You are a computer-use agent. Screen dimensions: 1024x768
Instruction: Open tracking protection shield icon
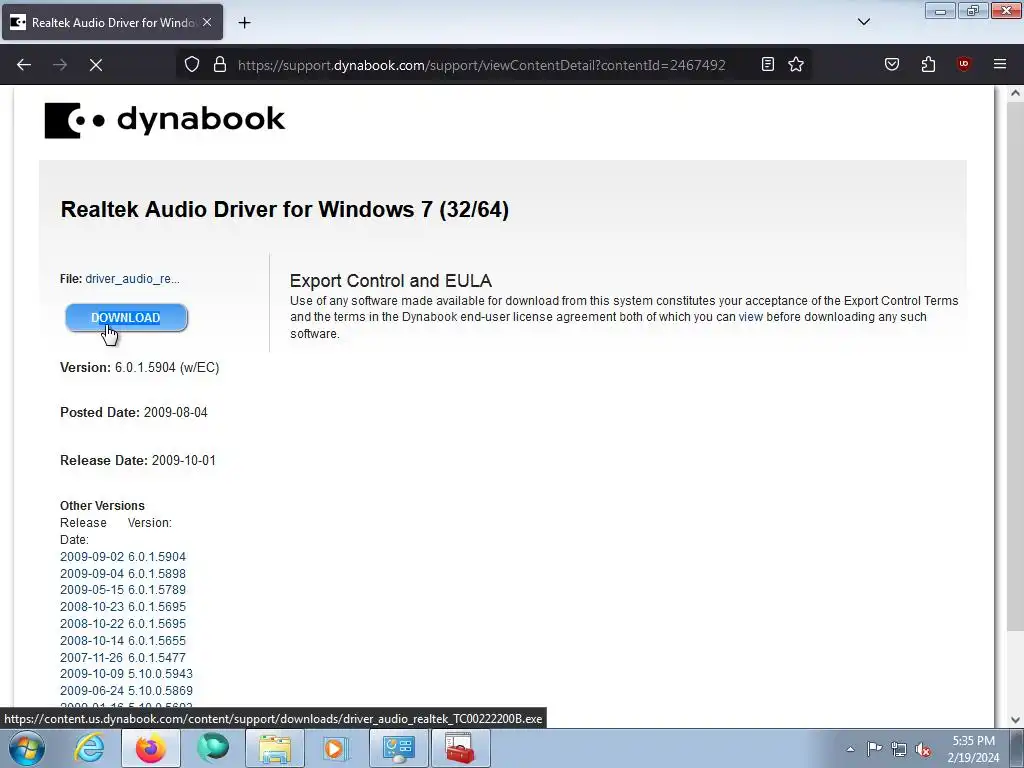coord(191,65)
